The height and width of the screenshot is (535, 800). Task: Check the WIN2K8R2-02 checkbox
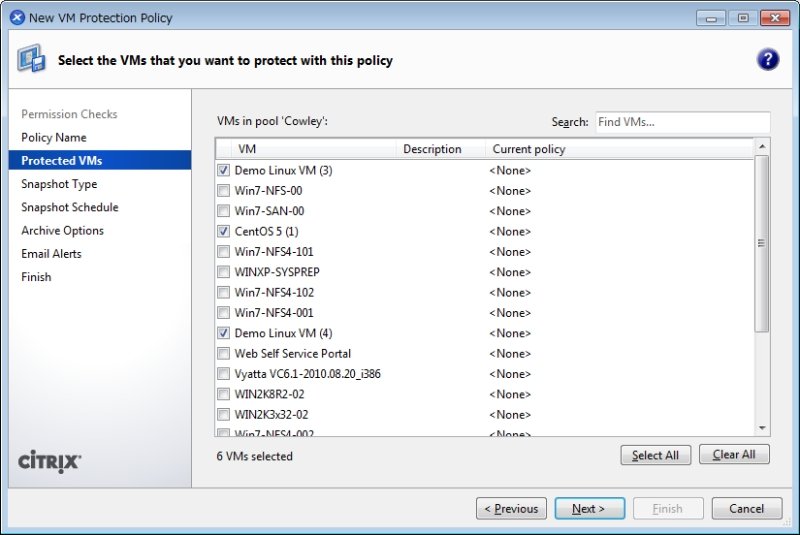[x=223, y=395]
